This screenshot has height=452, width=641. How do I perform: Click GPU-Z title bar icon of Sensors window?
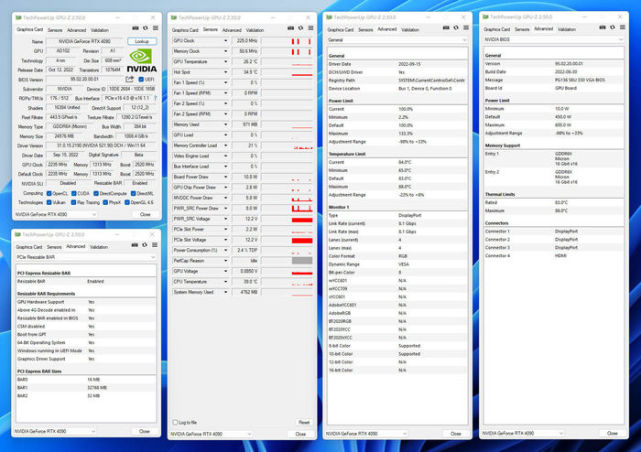point(174,18)
